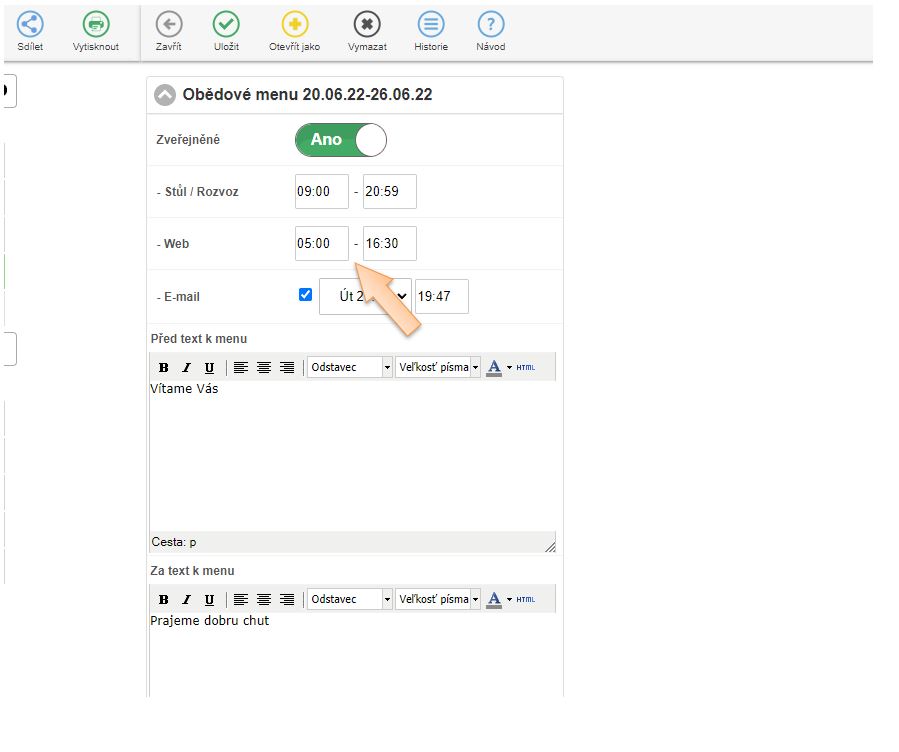Delete using the Vymazat icon

pyautogui.click(x=367, y=25)
